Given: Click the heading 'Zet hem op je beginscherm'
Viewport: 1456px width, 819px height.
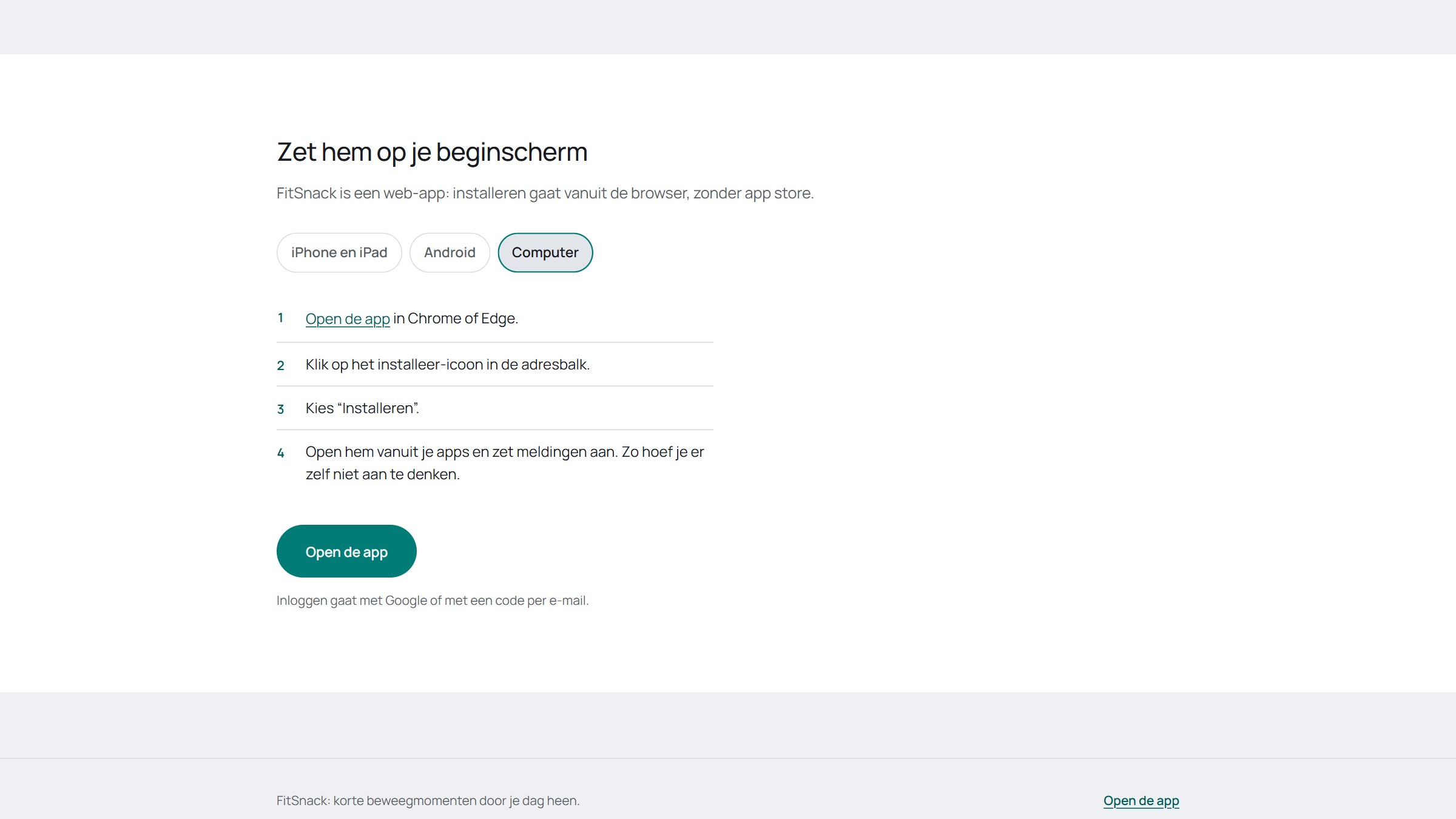Looking at the screenshot, I should coord(432,152).
